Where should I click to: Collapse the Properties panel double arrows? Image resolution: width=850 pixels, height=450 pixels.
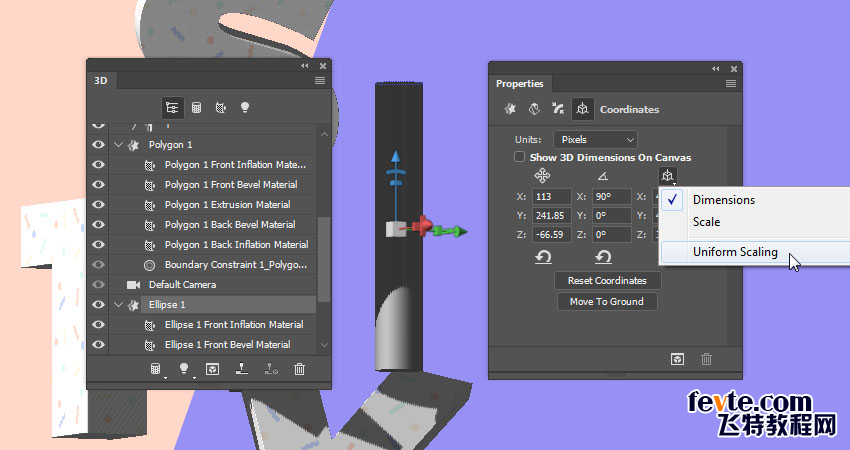(x=716, y=69)
